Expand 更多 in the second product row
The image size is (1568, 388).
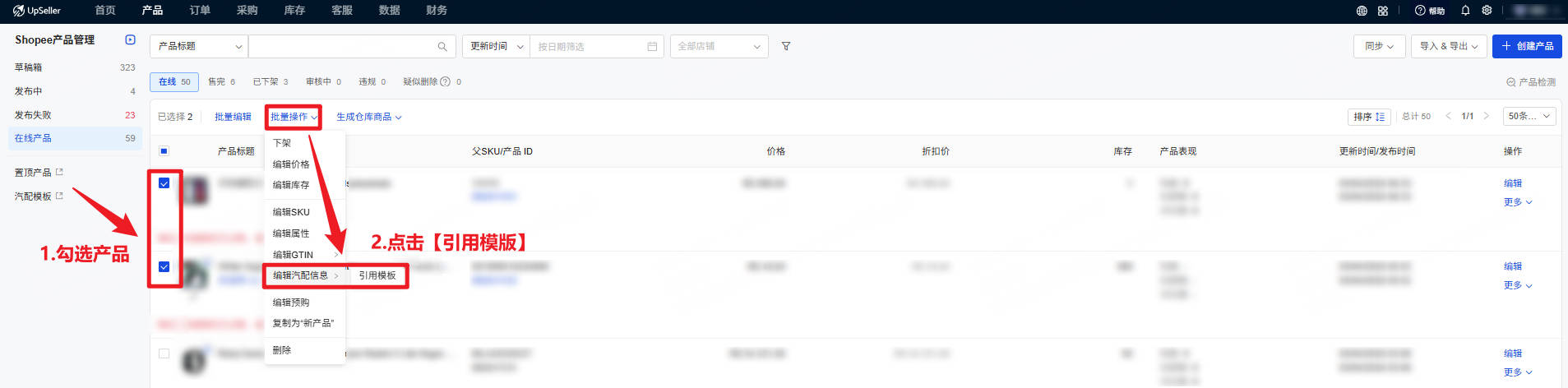click(x=1518, y=285)
